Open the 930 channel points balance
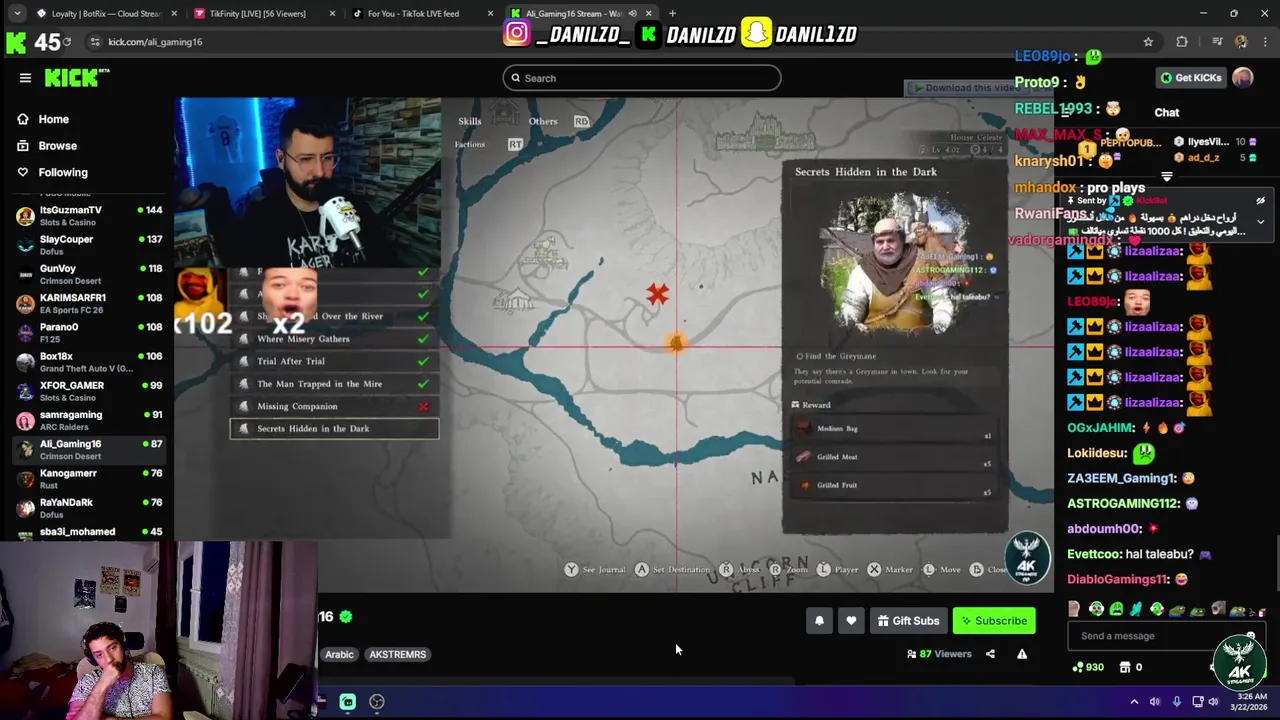This screenshot has height=720, width=1280. (x=1088, y=667)
